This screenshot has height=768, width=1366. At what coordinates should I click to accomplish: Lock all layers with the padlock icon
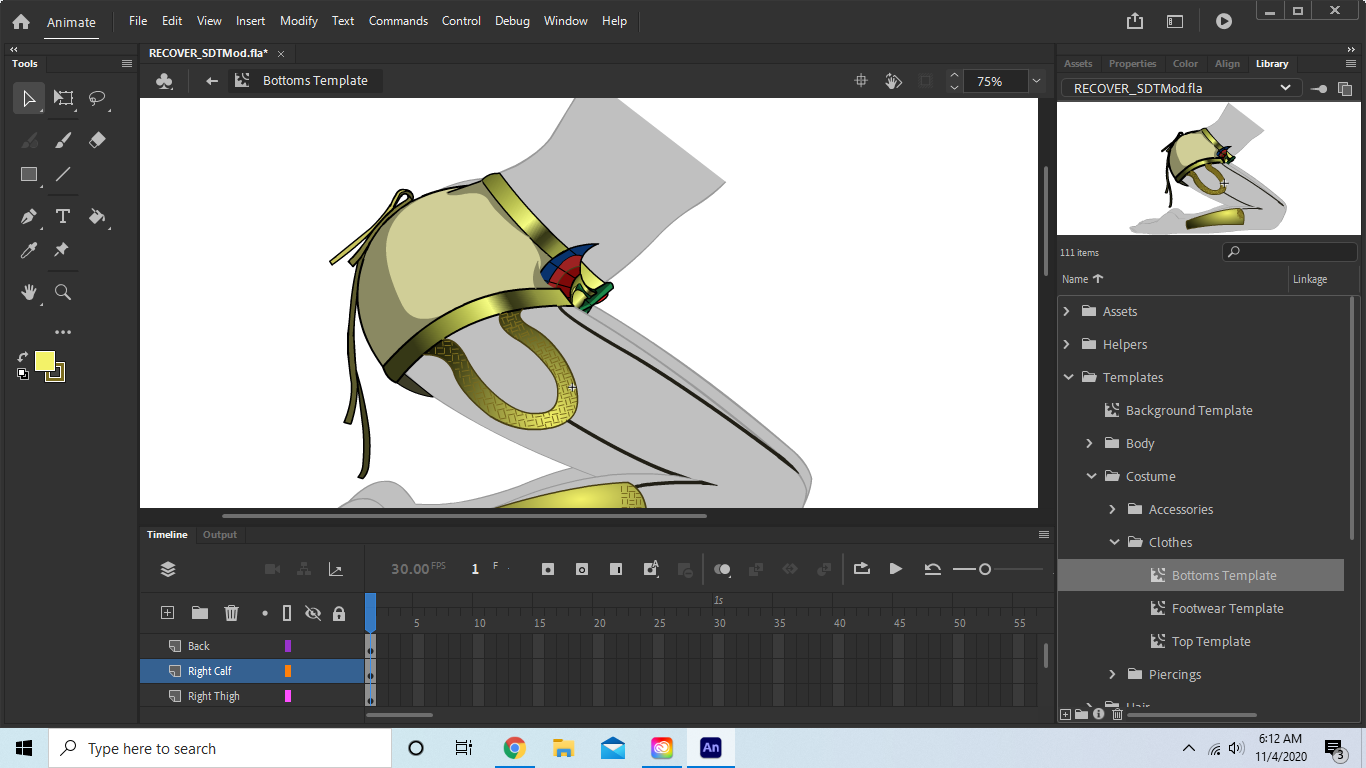[x=339, y=612]
